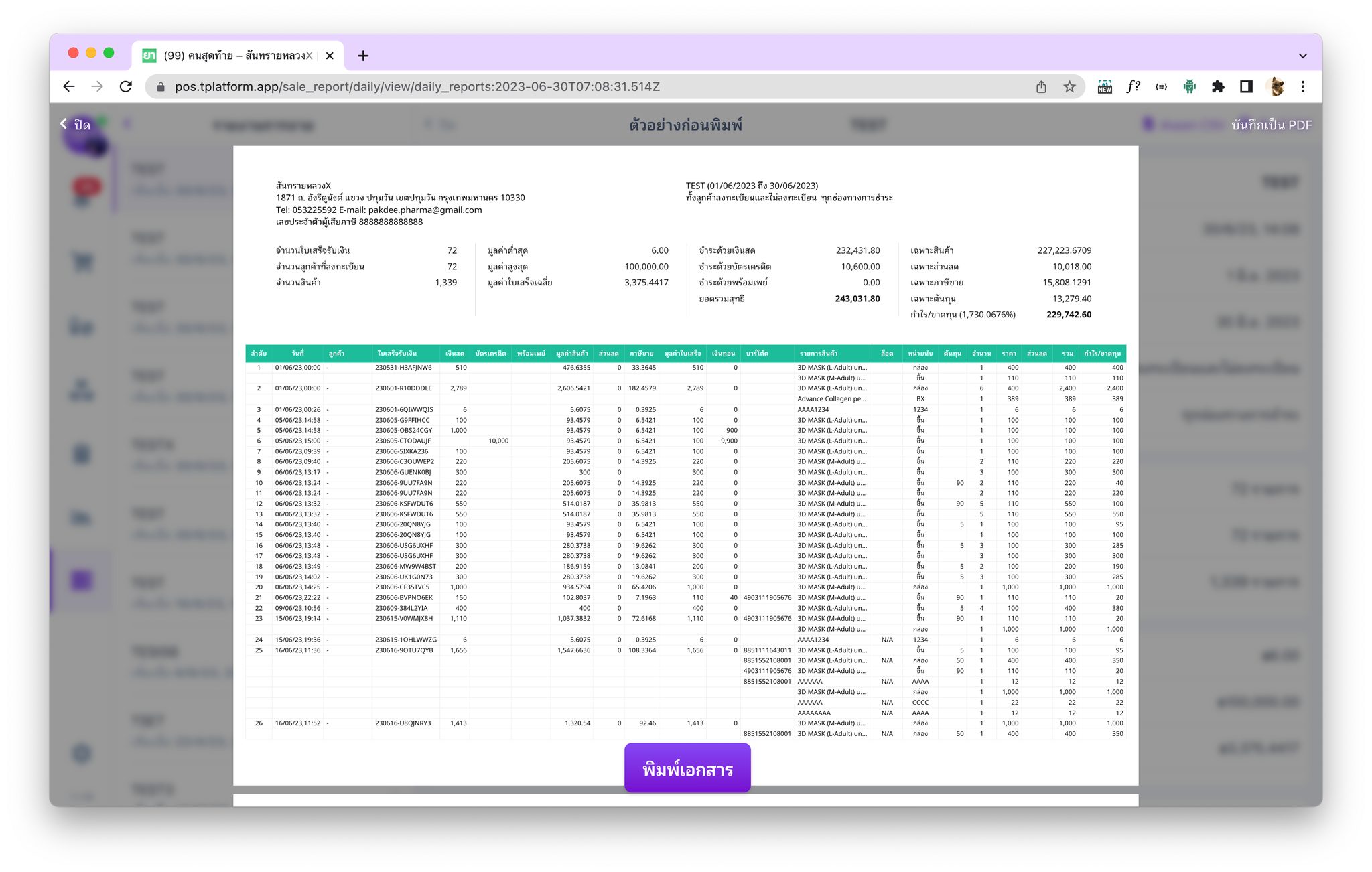Close the current browser tab

pos(330,56)
